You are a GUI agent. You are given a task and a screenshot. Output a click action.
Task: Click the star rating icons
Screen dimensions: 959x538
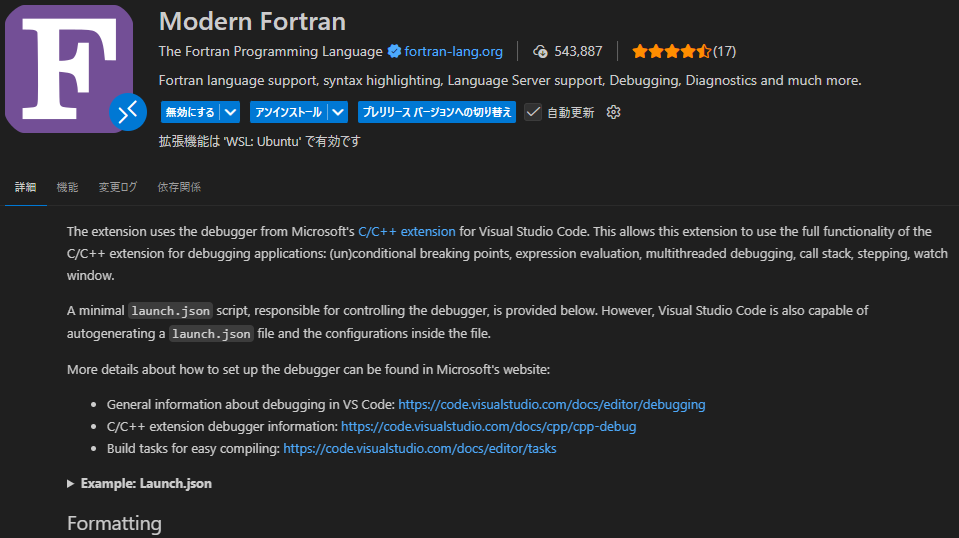click(672, 51)
